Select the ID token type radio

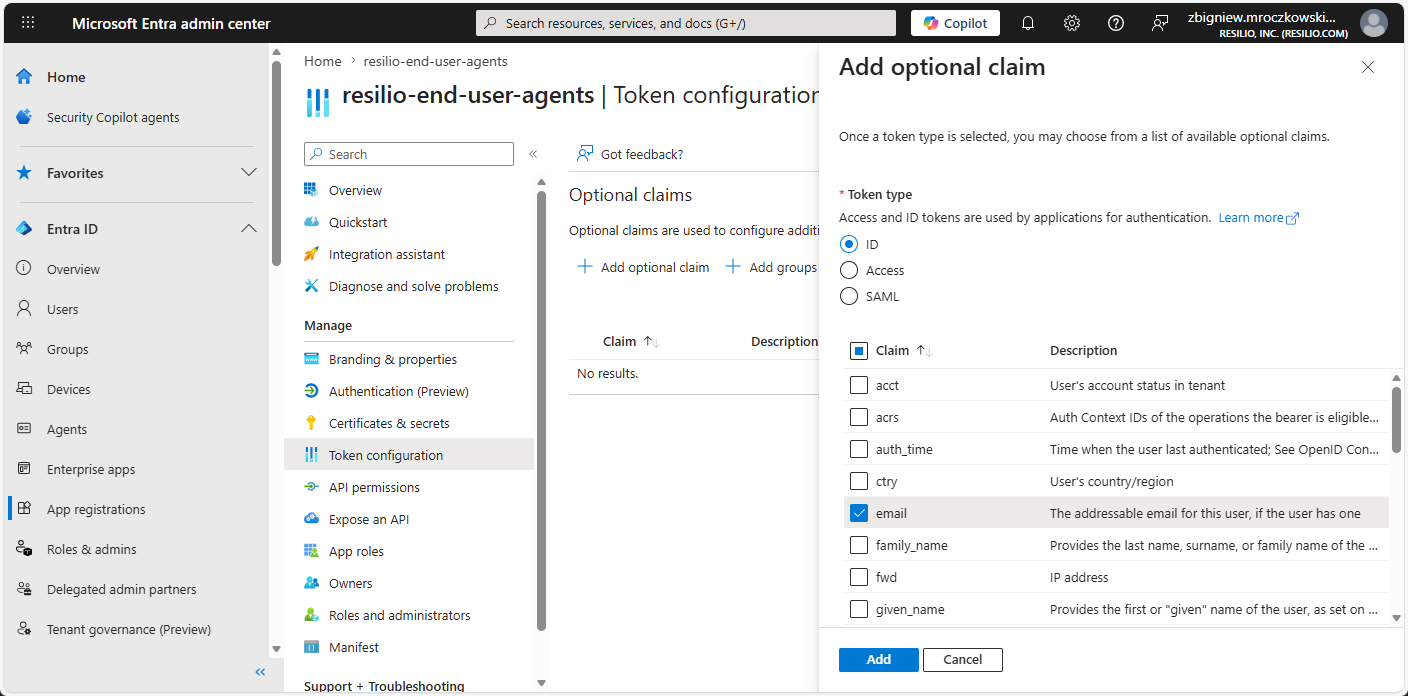[849, 244]
